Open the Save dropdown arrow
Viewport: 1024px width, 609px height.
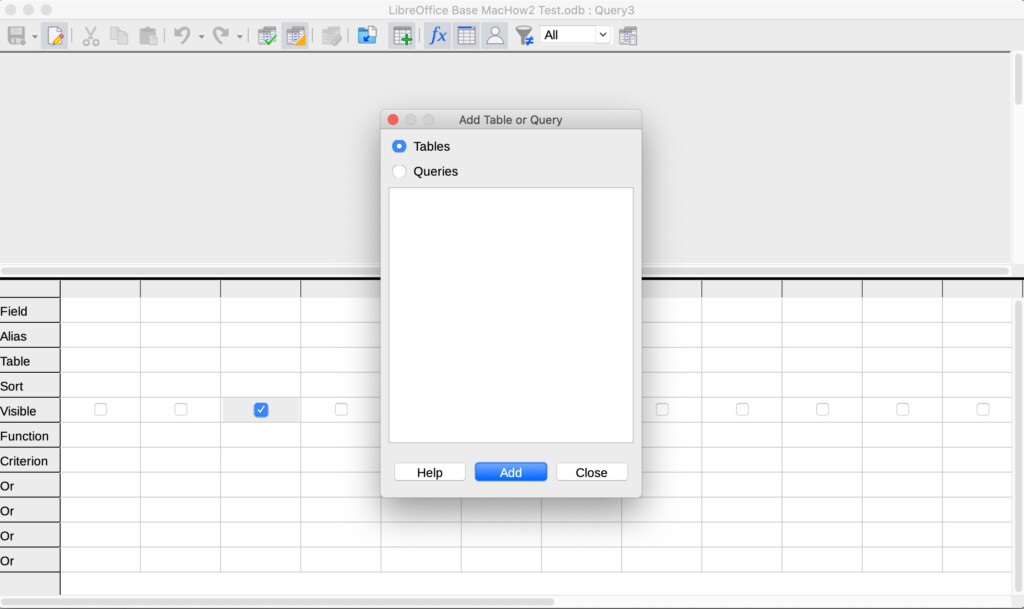(35, 37)
